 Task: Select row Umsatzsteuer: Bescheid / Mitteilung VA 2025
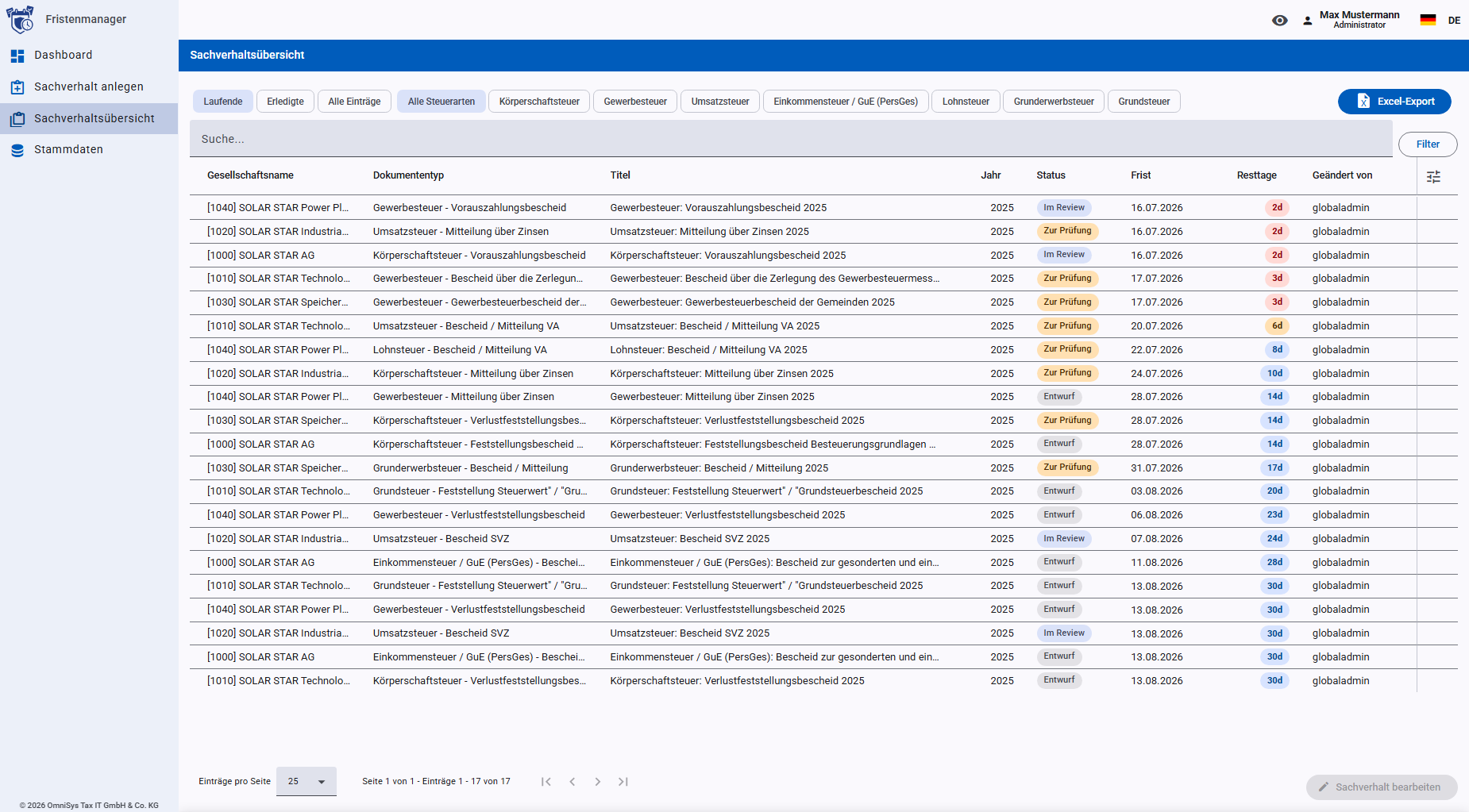pyautogui.click(x=823, y=326)
